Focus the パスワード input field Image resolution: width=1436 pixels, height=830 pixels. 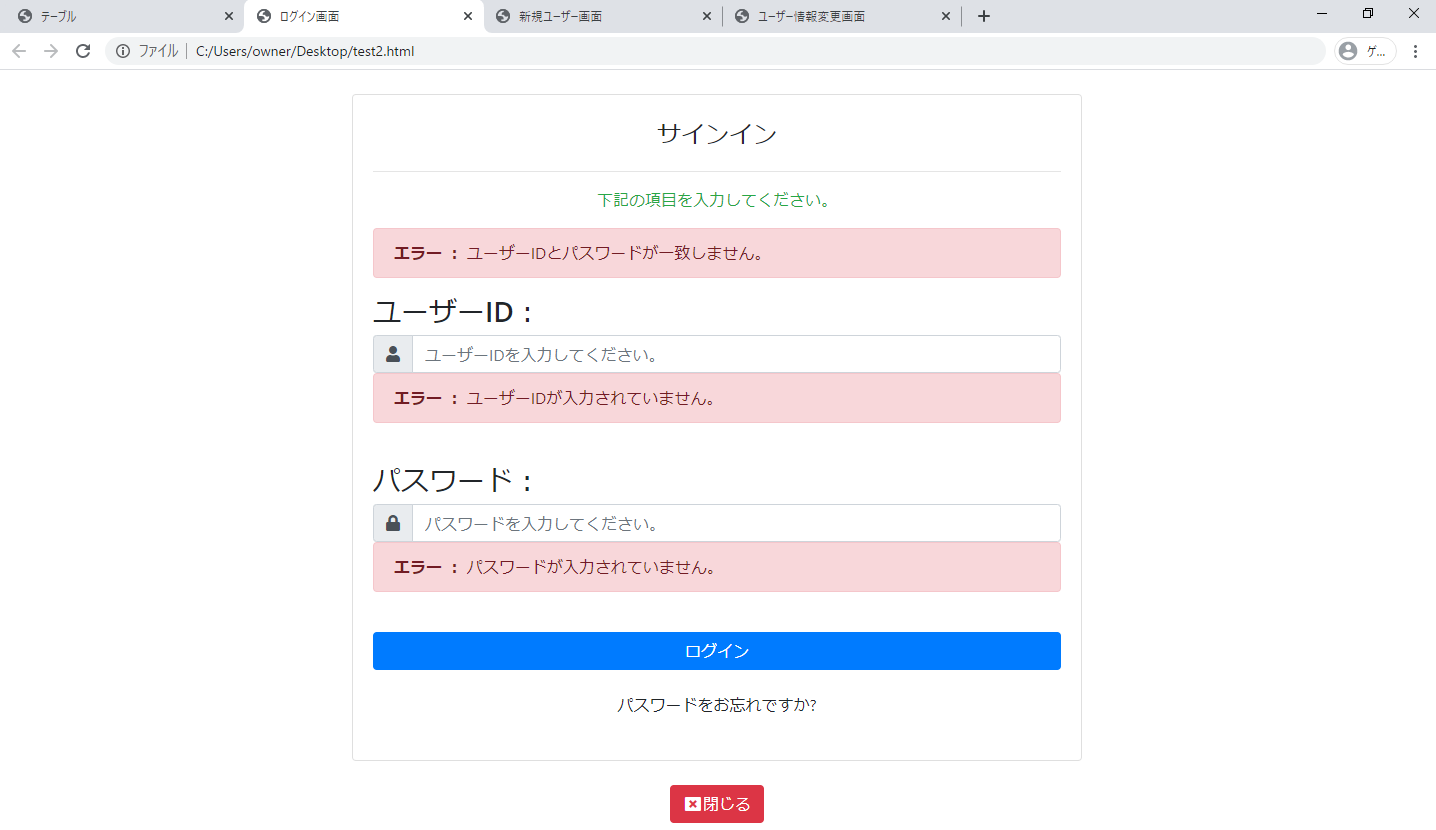click(x=736, y=523)
